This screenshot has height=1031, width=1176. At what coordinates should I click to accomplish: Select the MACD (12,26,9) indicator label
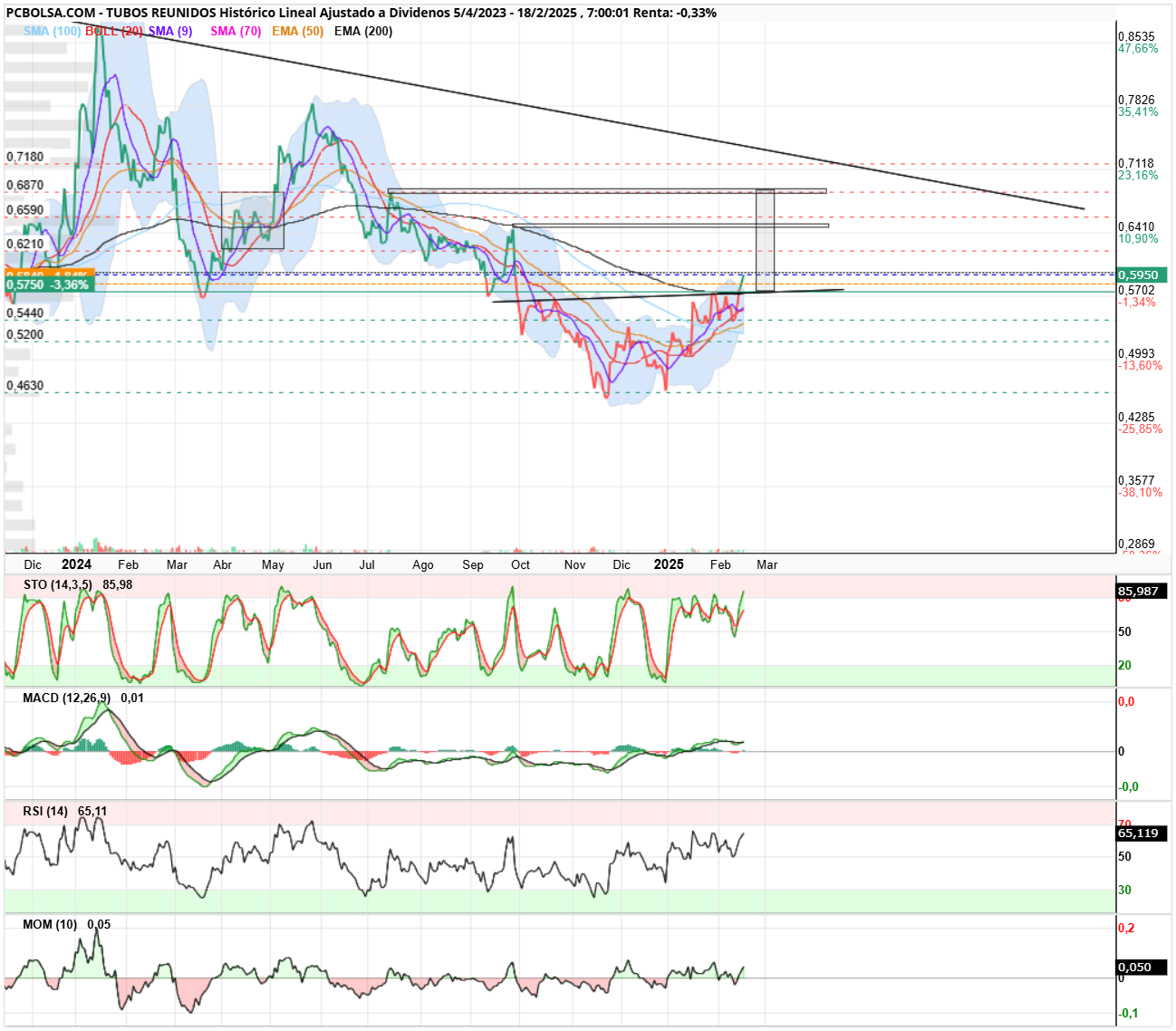coord(67,698)
